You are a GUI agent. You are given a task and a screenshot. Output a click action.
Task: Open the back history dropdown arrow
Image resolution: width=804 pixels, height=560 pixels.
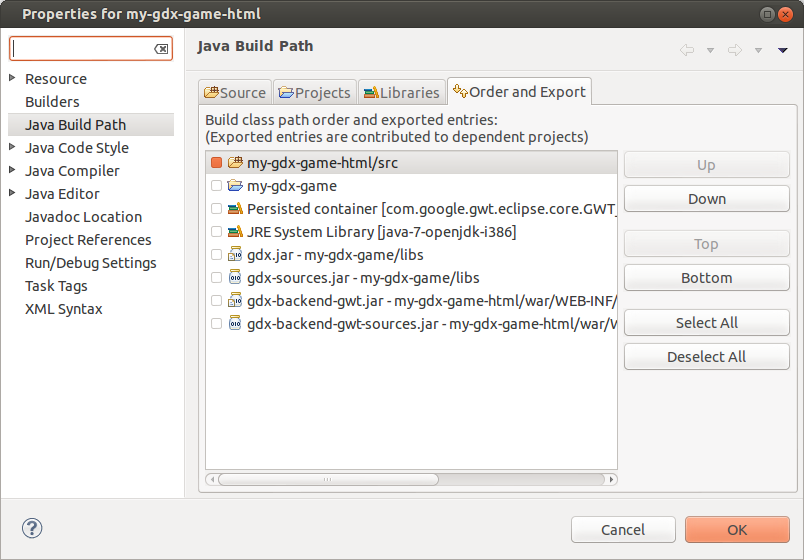[710, 50]
